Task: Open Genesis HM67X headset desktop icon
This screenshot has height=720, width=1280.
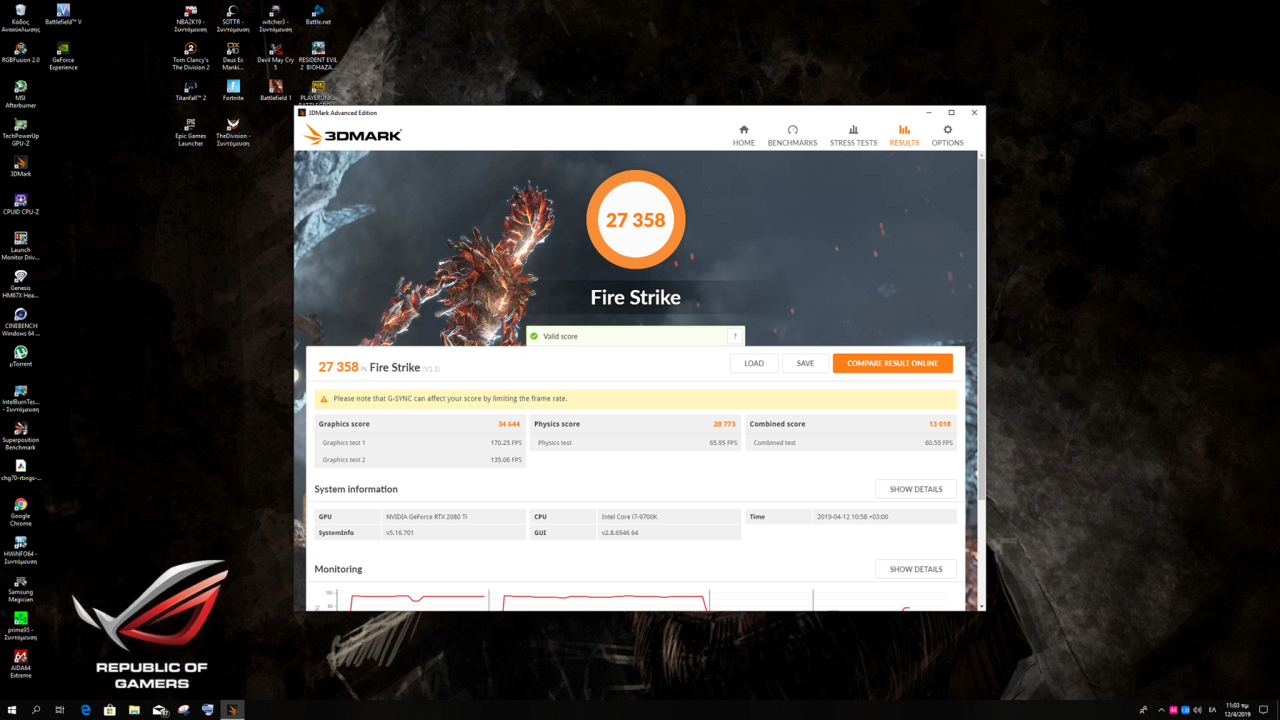Action: 20,284
